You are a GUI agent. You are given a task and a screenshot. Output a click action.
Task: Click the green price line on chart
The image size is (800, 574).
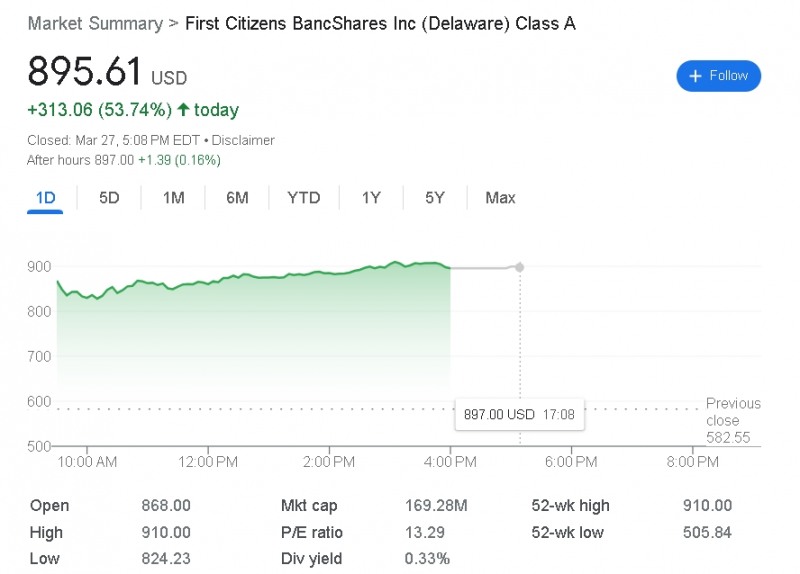tap(255, 278)
